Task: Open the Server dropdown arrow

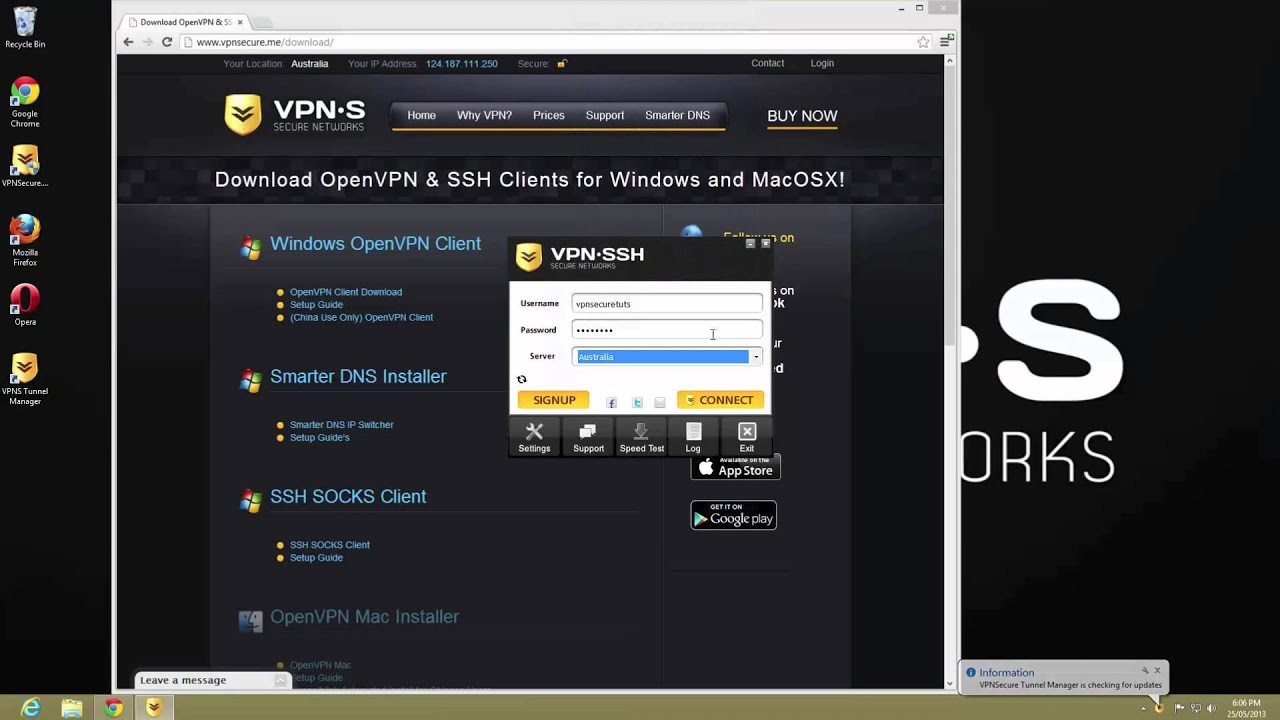Action: (x=756, y=357)
